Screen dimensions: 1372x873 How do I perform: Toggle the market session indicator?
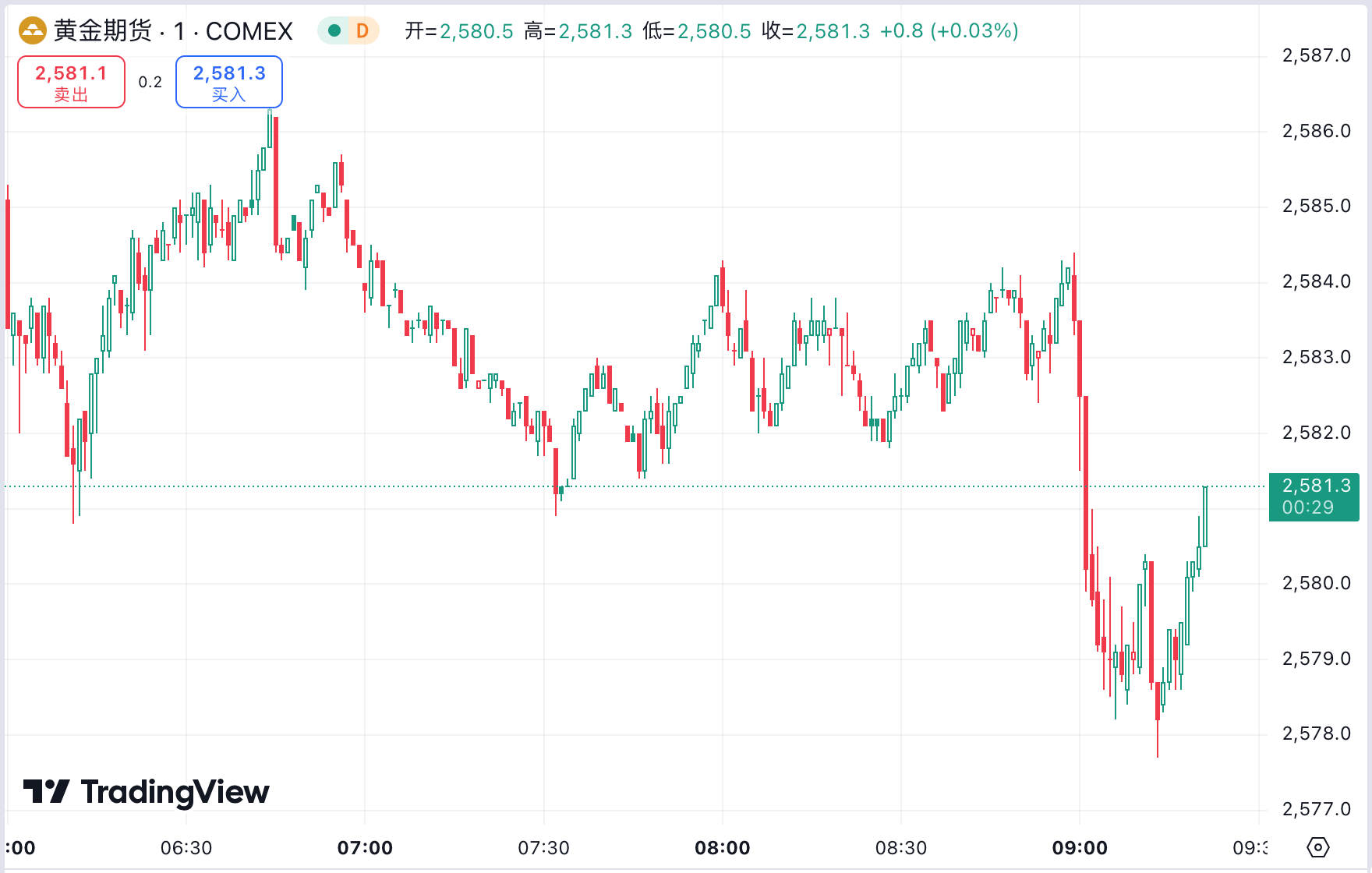(x=334, y=30)
